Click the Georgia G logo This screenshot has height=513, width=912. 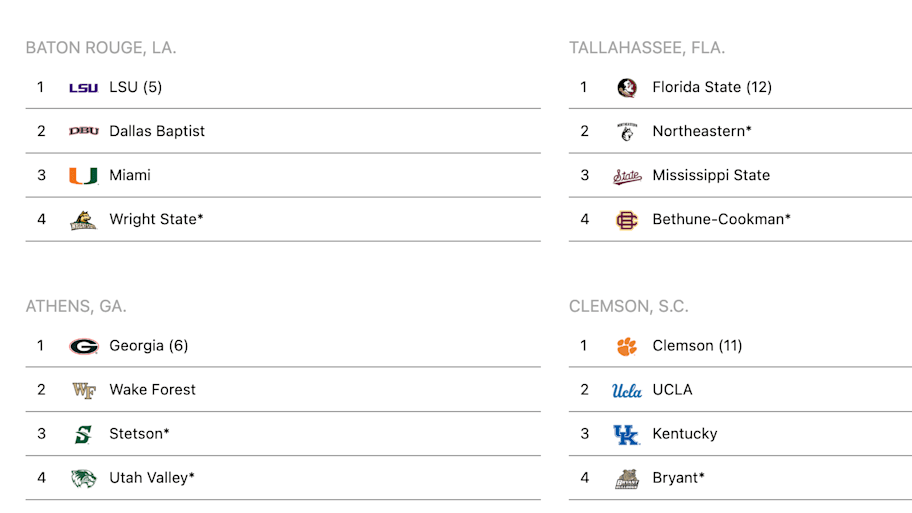[83, 347]
